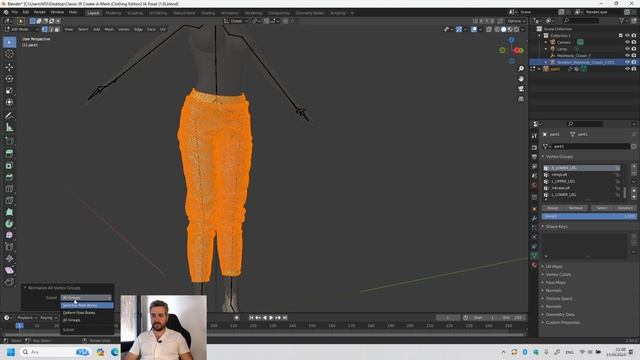Select the Smooth tool
This screenshot has height=360, width=640.
(9, 236)
